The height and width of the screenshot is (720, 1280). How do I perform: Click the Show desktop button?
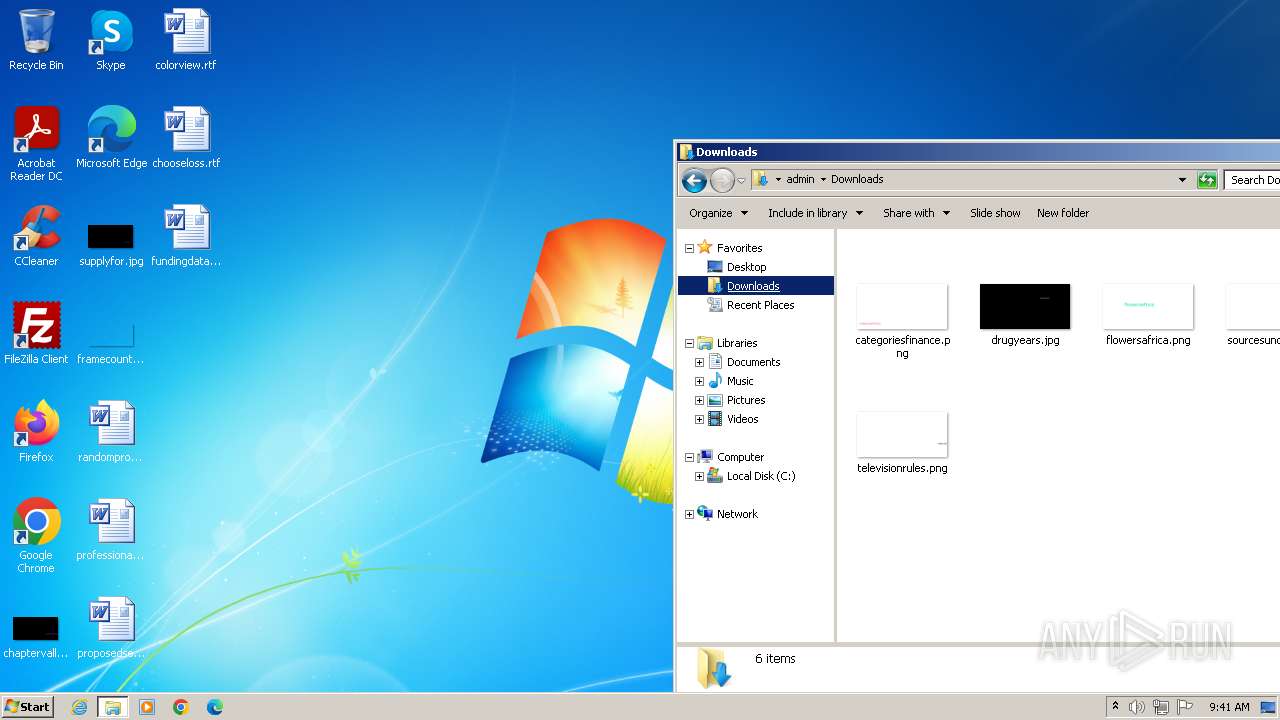pos(1268,707)
